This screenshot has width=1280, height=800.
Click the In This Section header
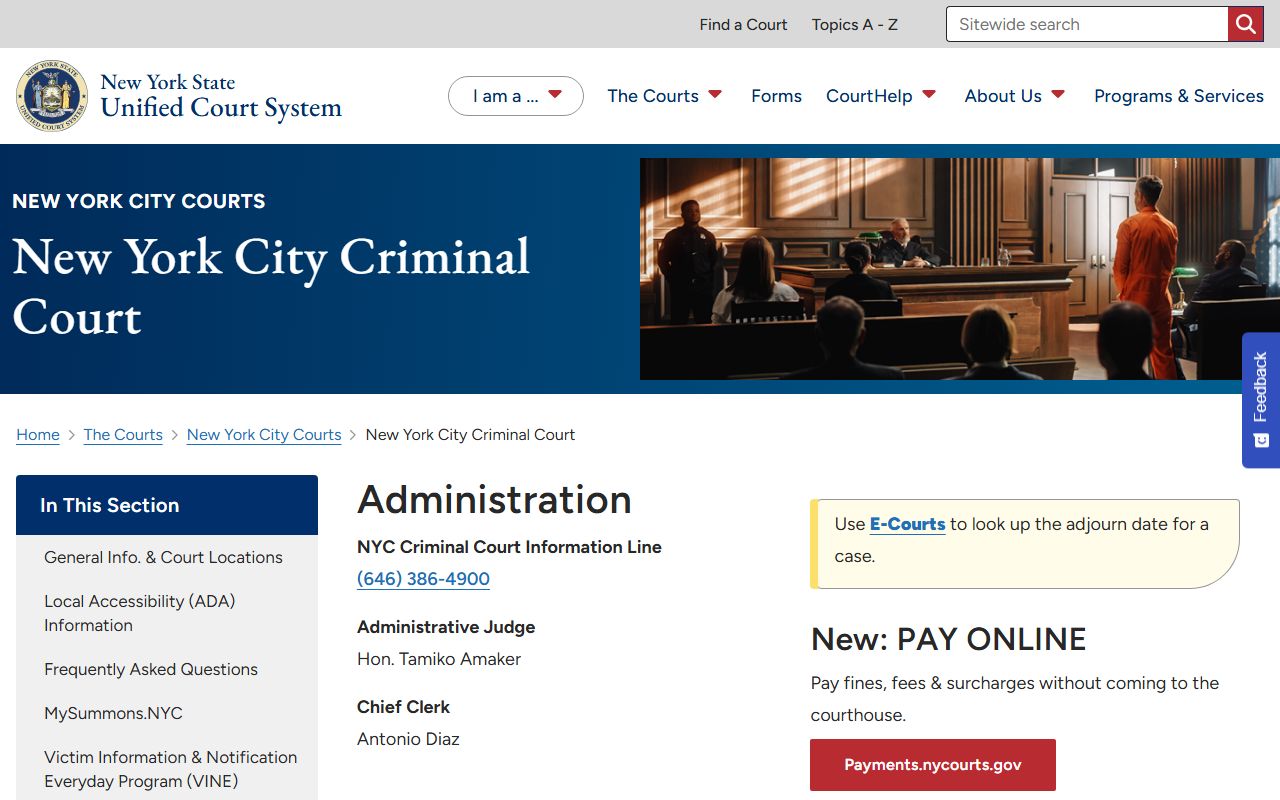pos(167,505)
